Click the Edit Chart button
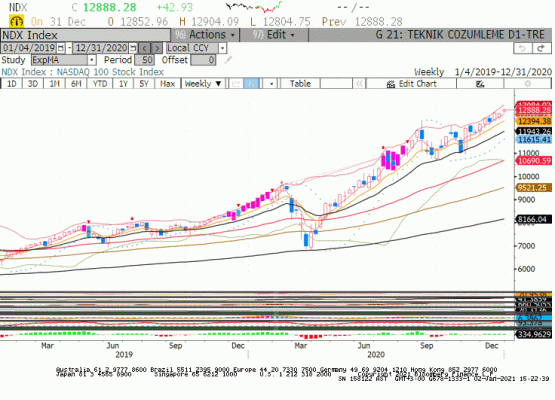Image resolution: width=555 pixels, height=400 pixels. (411, 84)
